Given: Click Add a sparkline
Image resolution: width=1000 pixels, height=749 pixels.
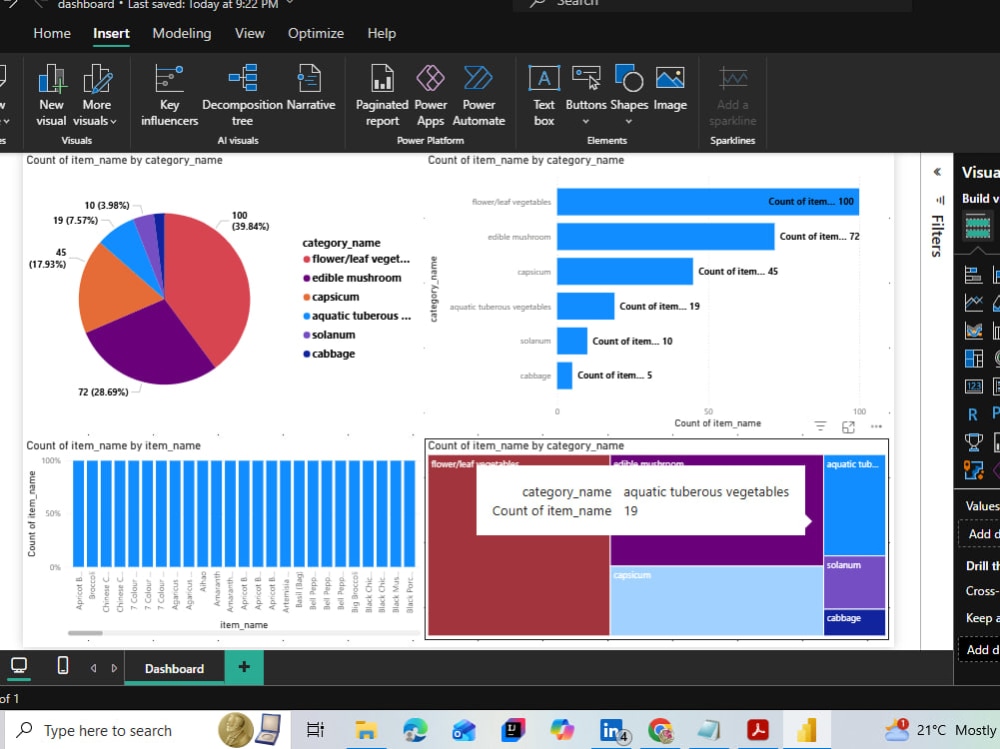Looking at the screenshot, I should (732, 96).
